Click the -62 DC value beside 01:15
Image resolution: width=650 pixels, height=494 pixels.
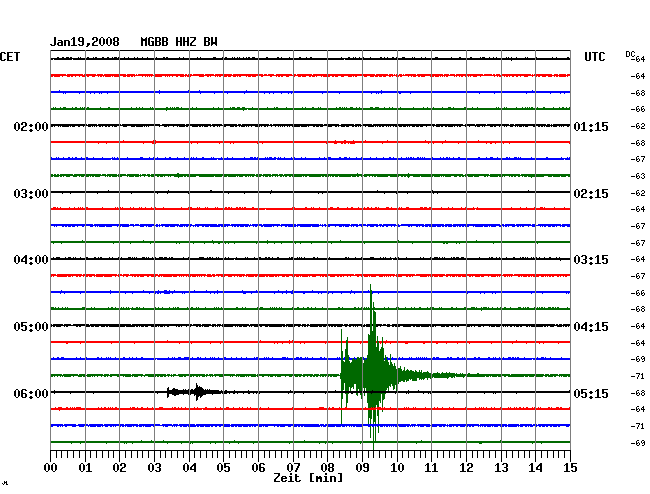[x=638, y=126]
